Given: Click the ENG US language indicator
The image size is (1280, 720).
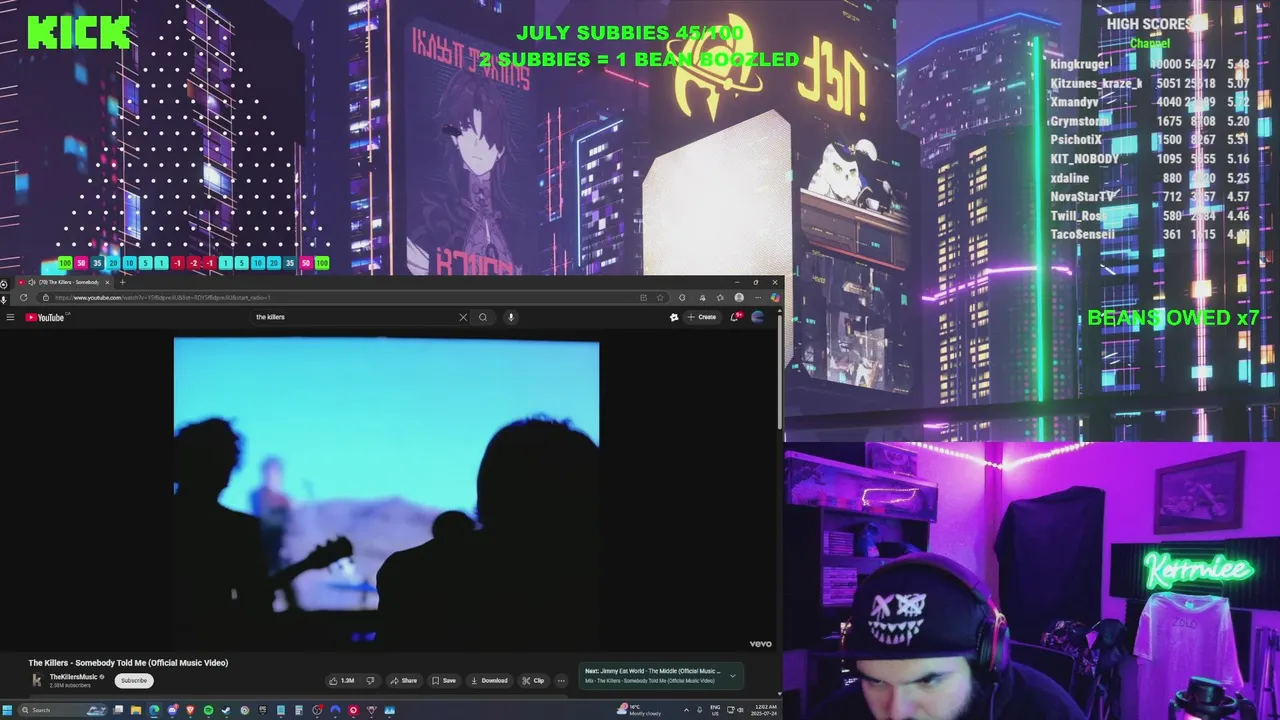Looking at the screenshot, I should 715,710.
